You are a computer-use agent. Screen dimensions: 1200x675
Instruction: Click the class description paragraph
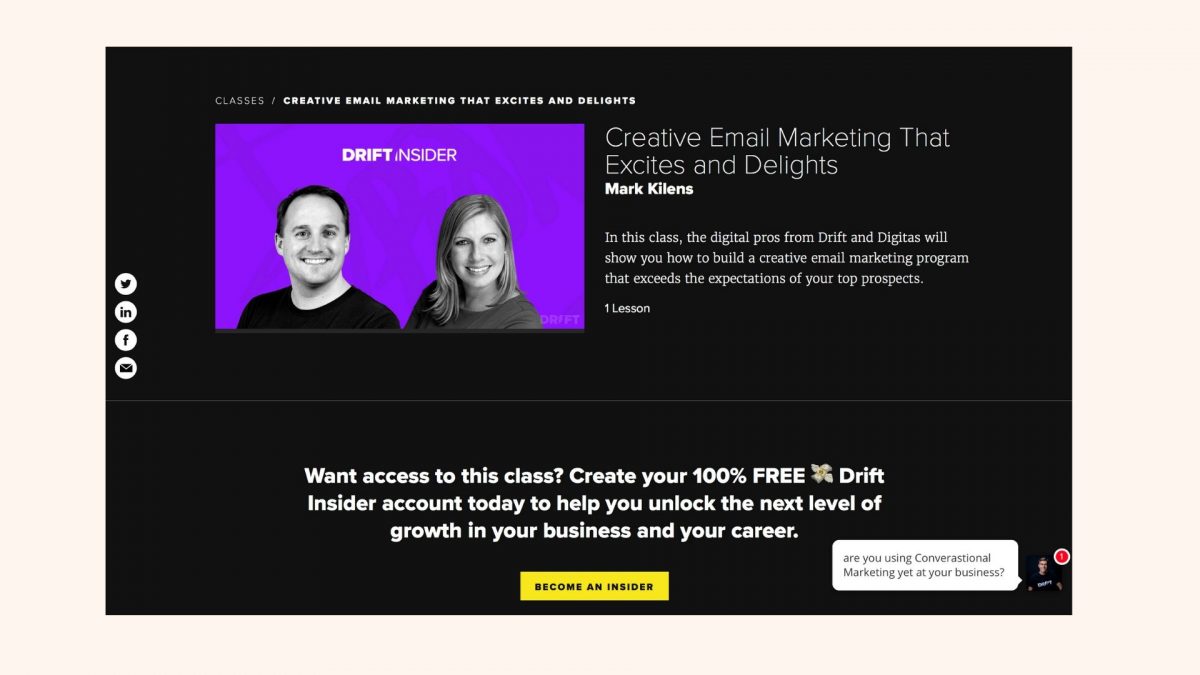coord(787,258)
